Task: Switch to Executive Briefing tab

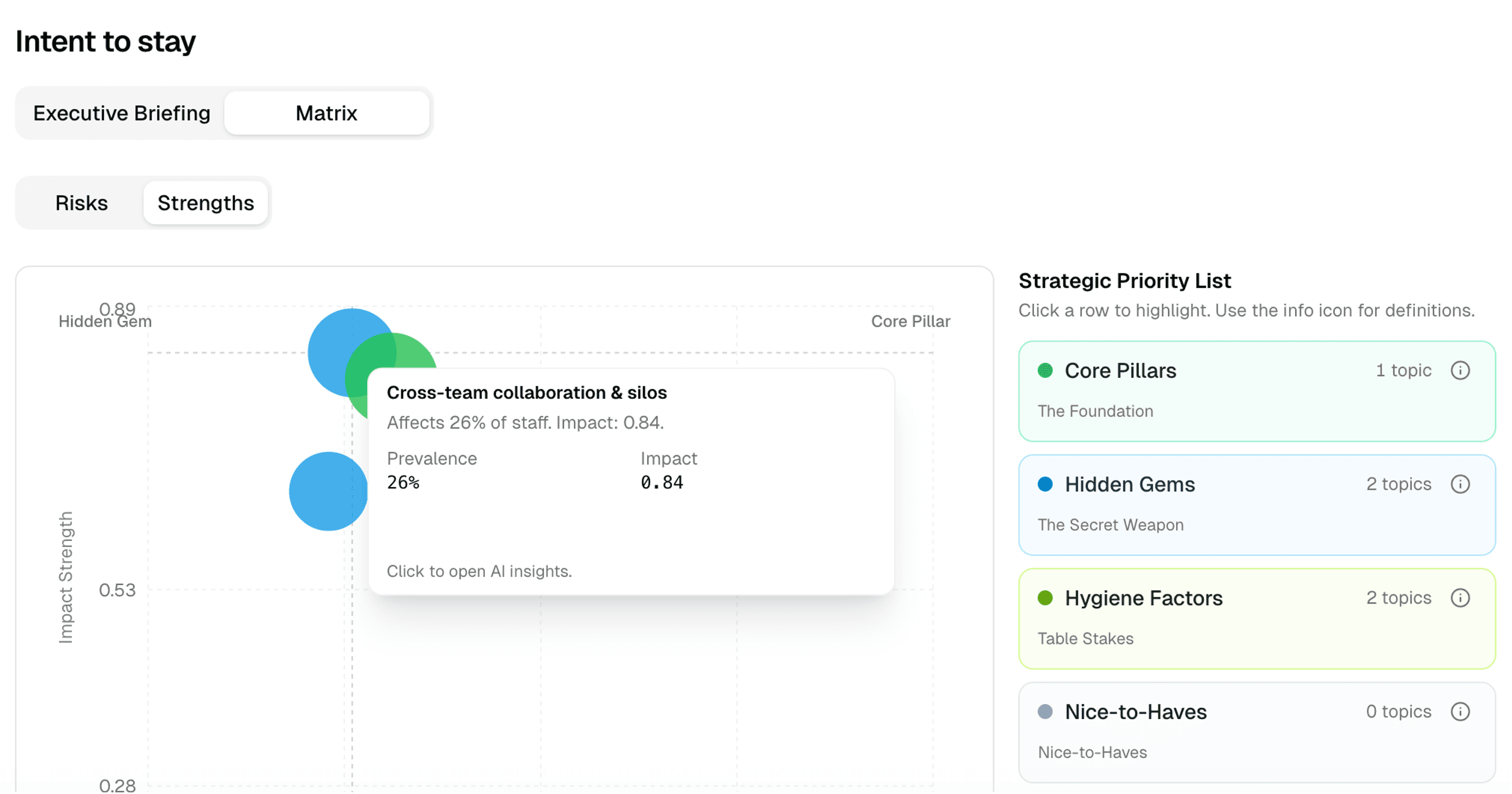Action: point(122,113)
